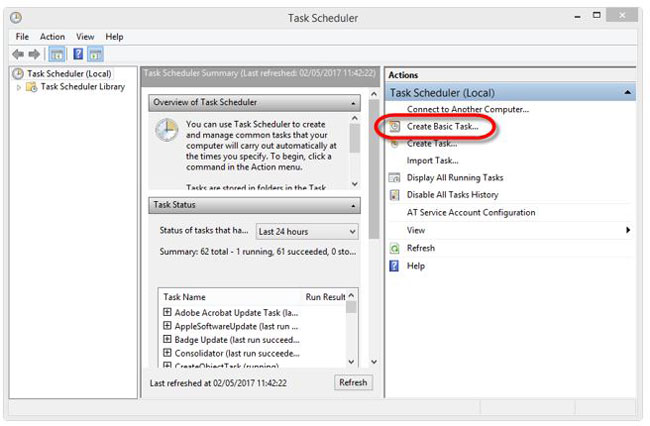
Task: Open the Last 24 hours dropdown
Action: (307, 231)
